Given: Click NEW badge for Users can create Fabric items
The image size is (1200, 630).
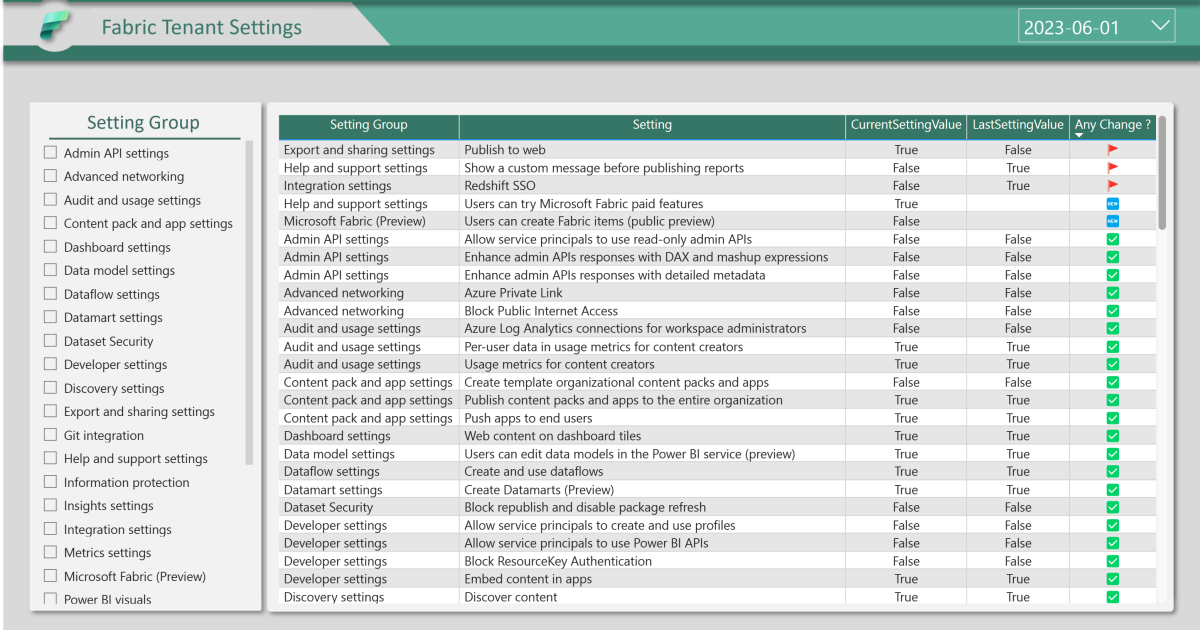Looking at the screenshot, I should click(x=1113, y=221).
